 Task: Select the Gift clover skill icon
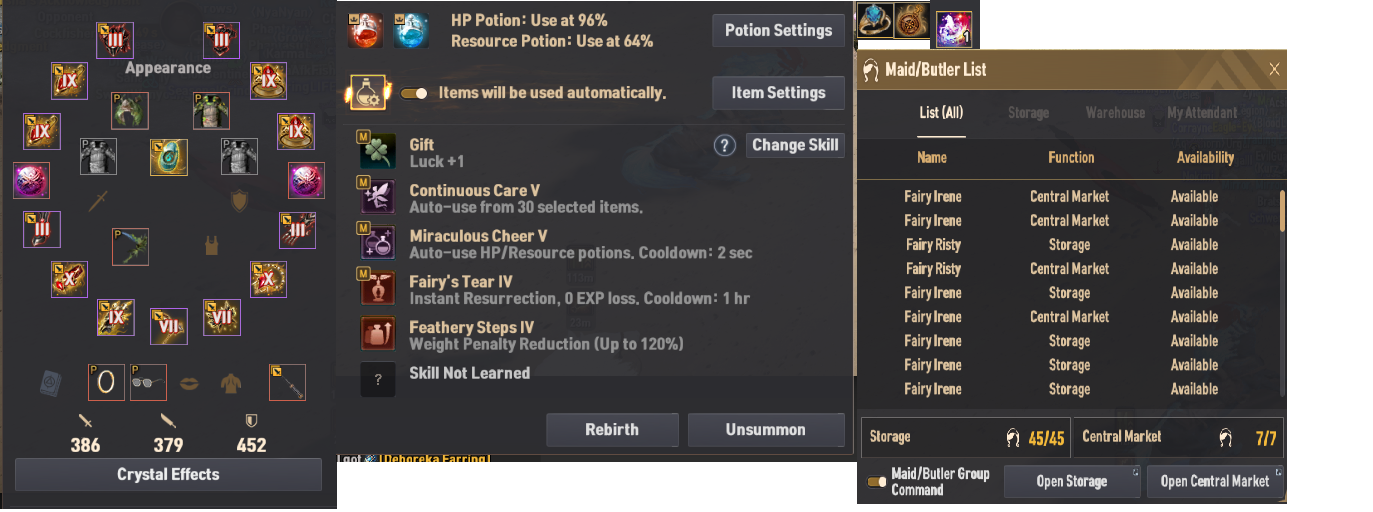(378, 152)
